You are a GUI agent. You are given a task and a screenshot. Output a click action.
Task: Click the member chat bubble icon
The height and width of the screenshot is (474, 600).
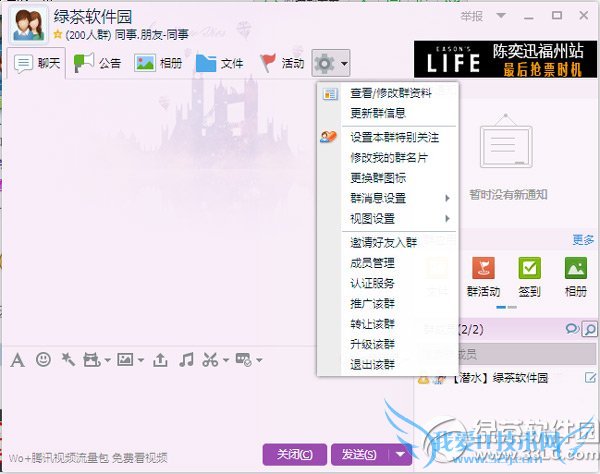[572, 328]
